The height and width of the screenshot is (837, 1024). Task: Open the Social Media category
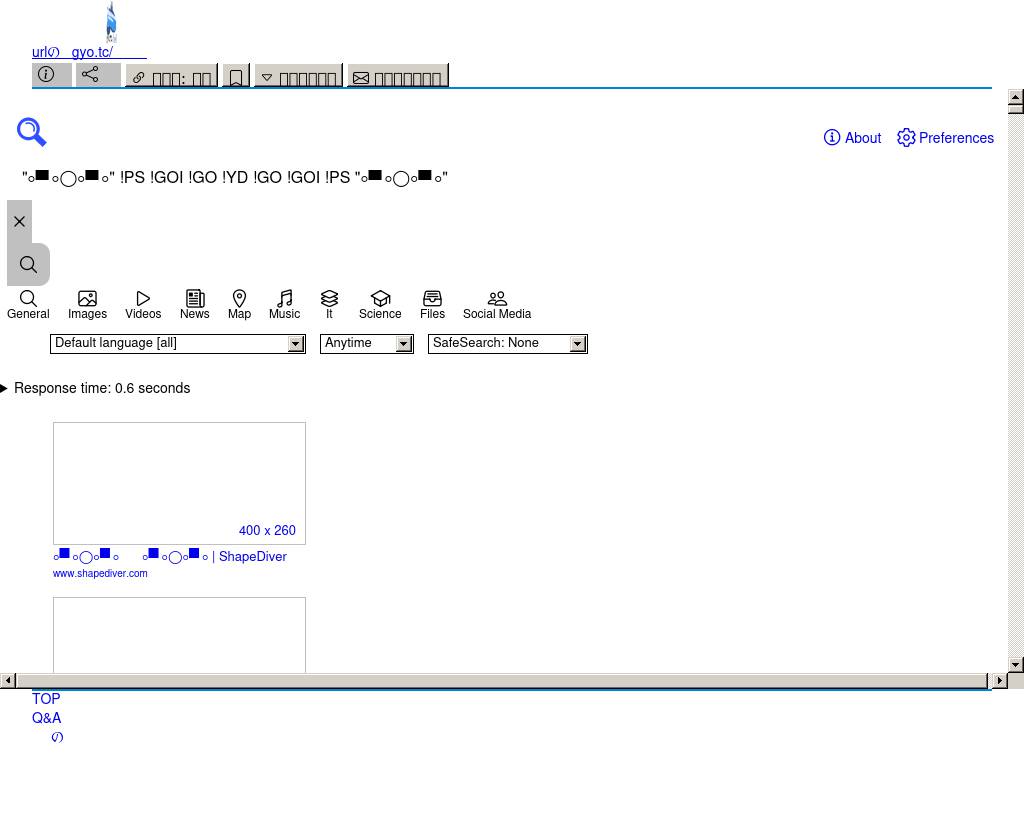pos(497,305)
